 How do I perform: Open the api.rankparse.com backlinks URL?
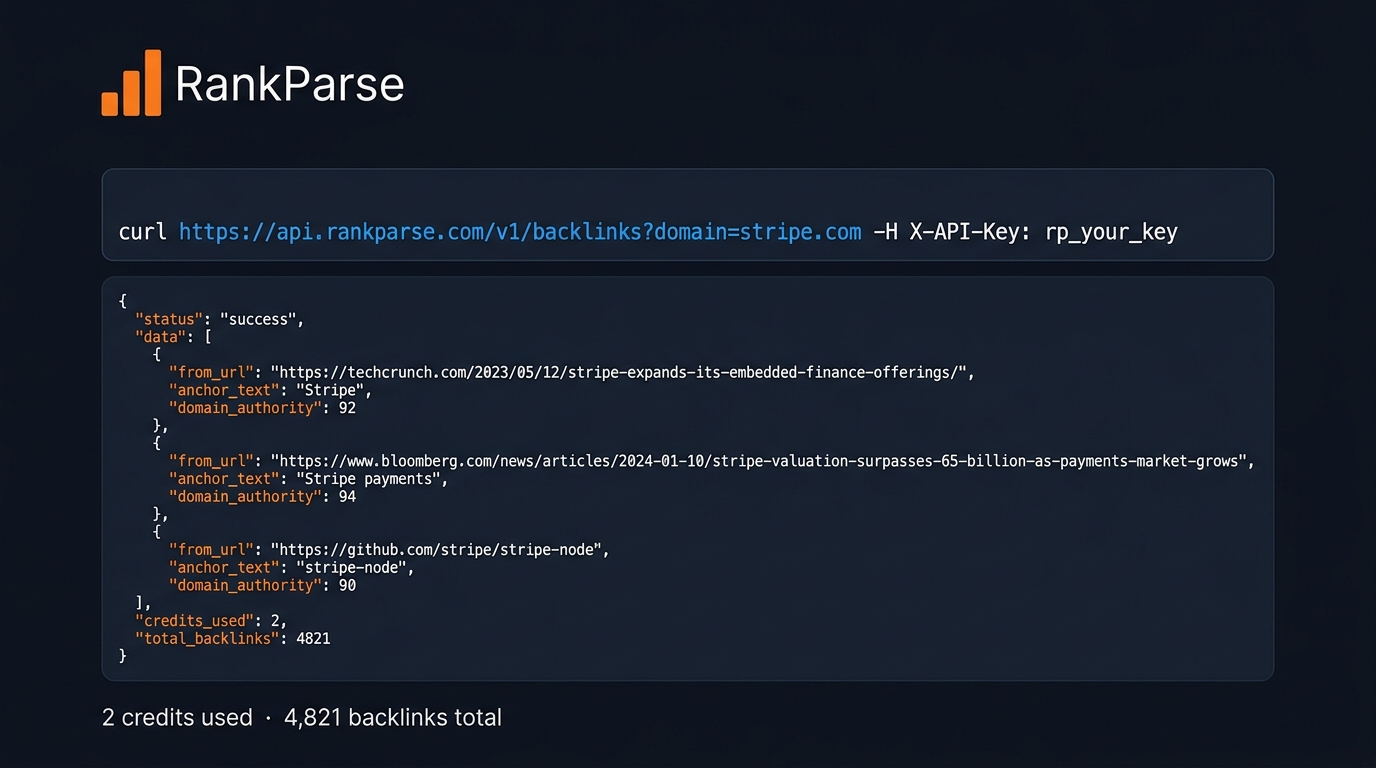click(x=520, y=232)
